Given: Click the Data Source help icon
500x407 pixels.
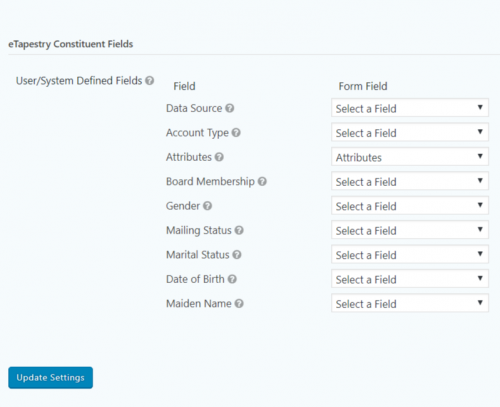Looking at the screenshot, I should point(230,108).
